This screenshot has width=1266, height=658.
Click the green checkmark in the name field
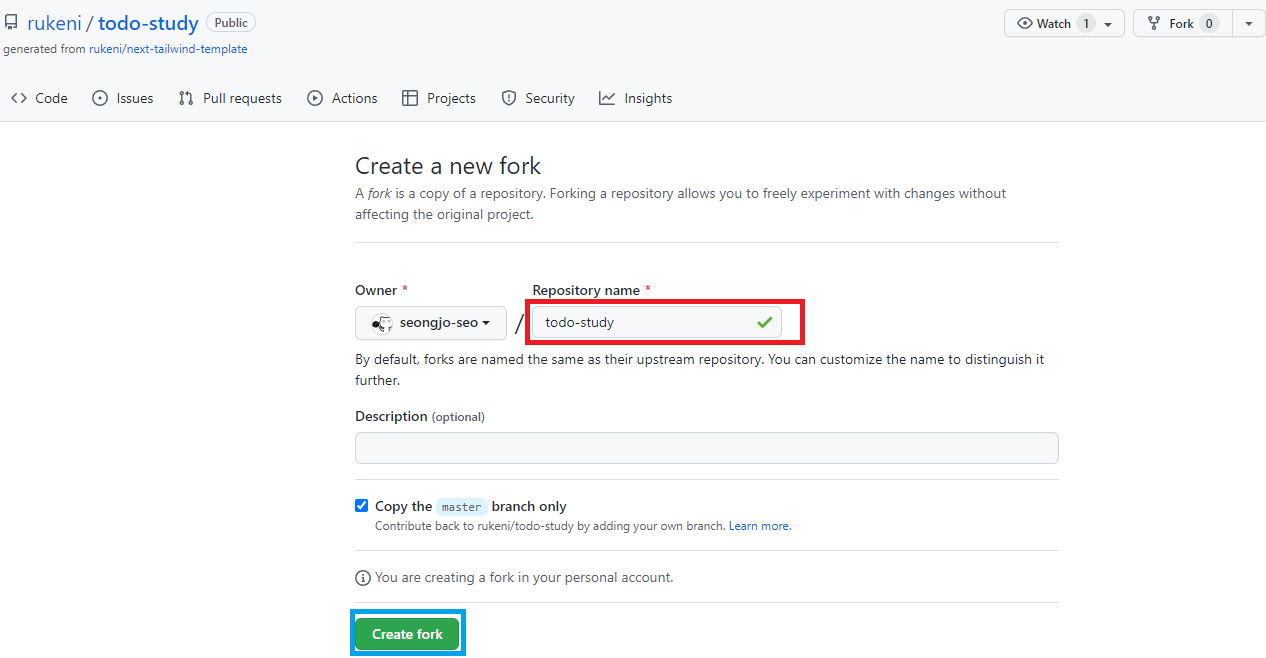pos(765,322)
